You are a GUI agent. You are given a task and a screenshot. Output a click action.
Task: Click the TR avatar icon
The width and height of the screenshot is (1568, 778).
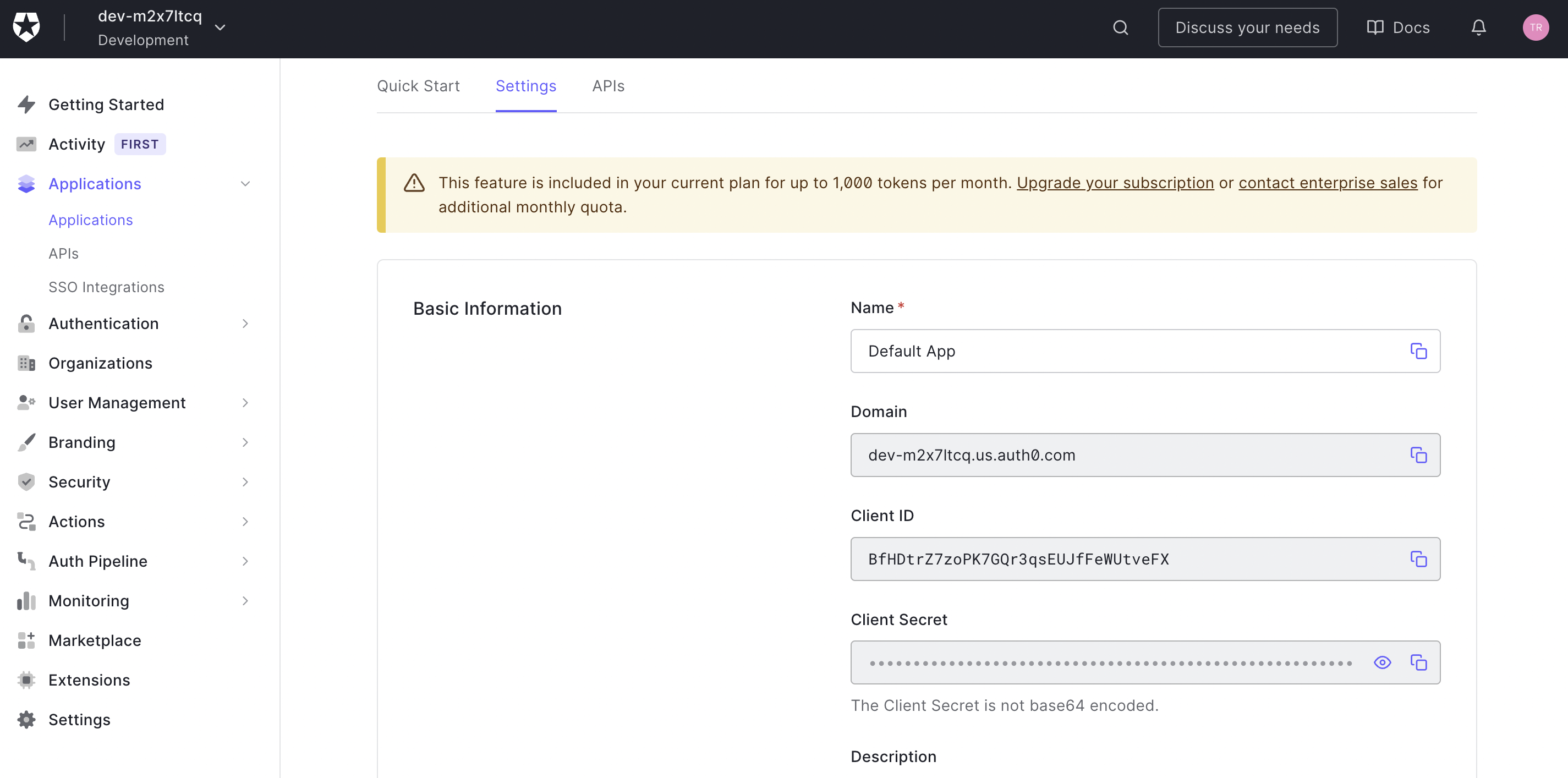pos(1536,28)
